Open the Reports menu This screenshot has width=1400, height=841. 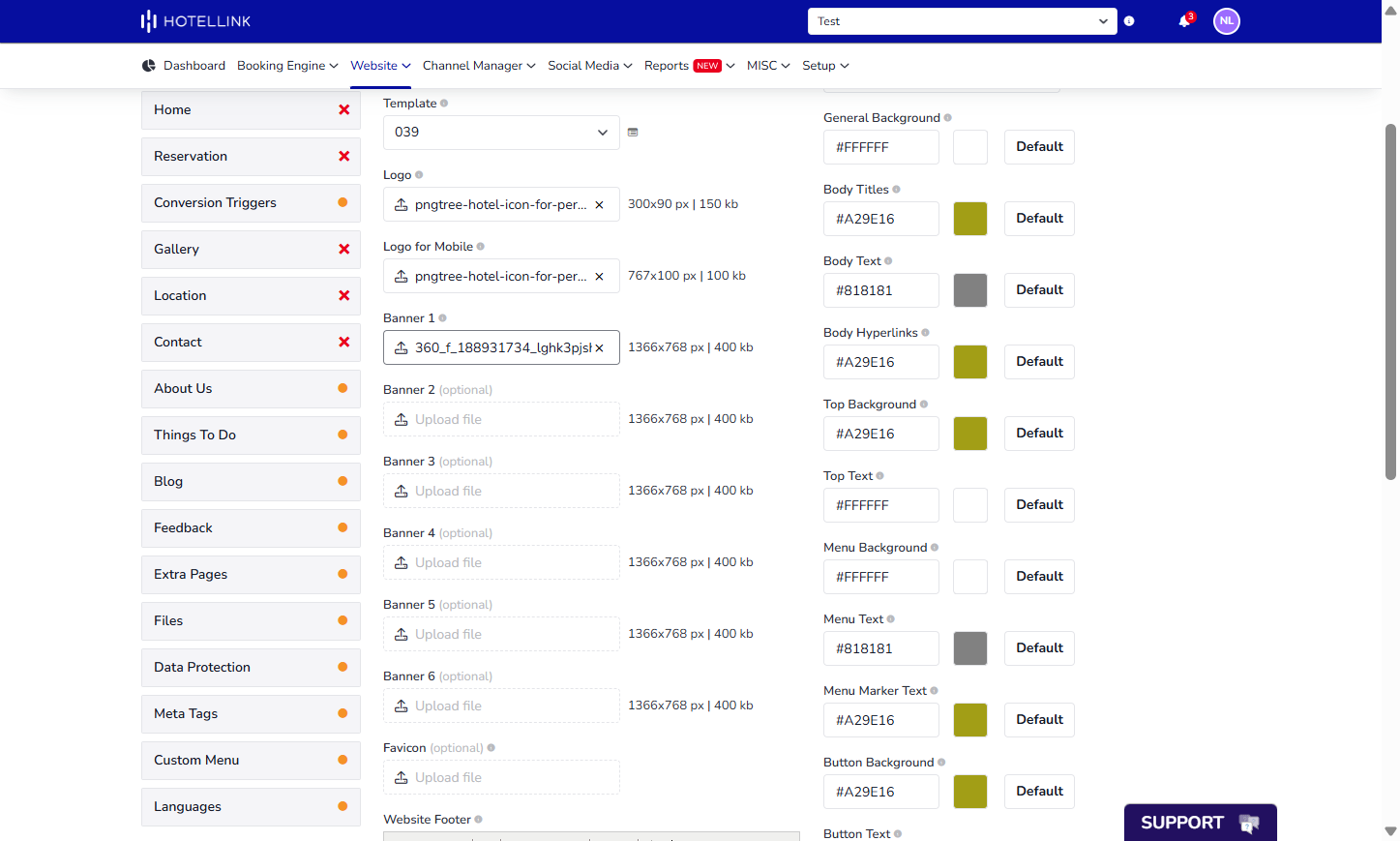pos(690,66)
